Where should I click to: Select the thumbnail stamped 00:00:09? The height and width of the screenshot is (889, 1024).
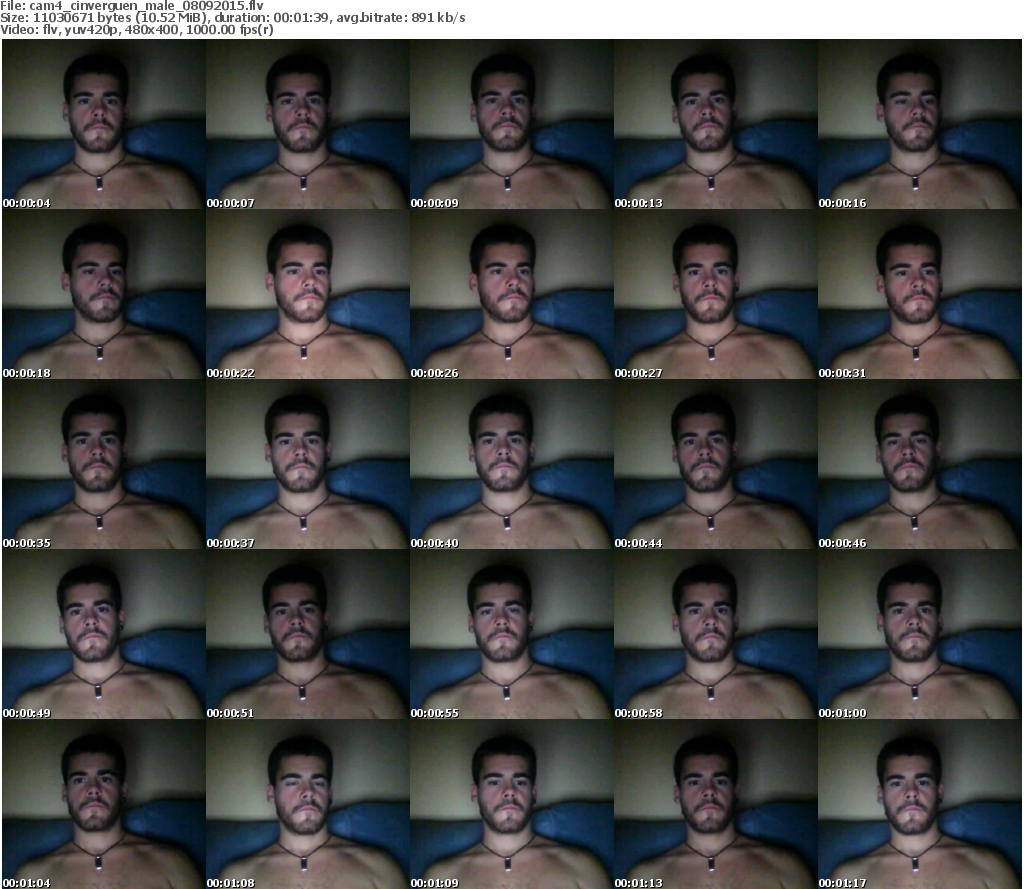[511, 124]
